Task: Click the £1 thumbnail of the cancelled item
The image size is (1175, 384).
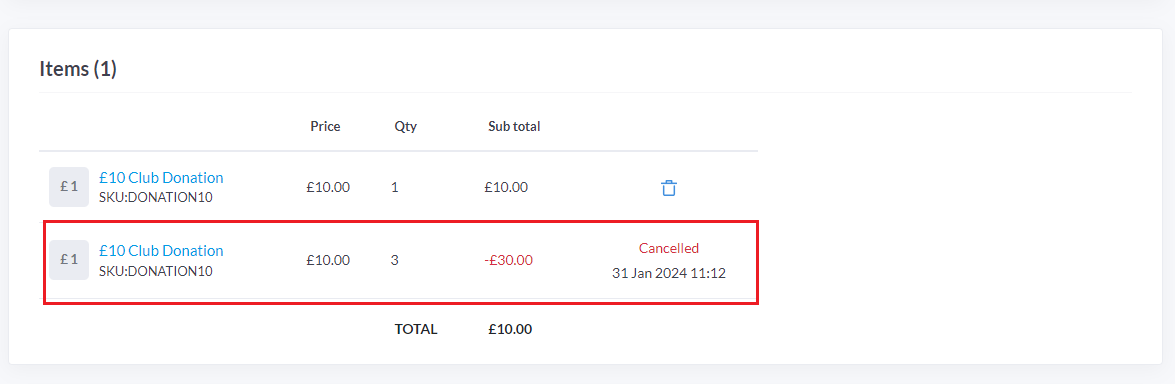Action: point(69,260)
